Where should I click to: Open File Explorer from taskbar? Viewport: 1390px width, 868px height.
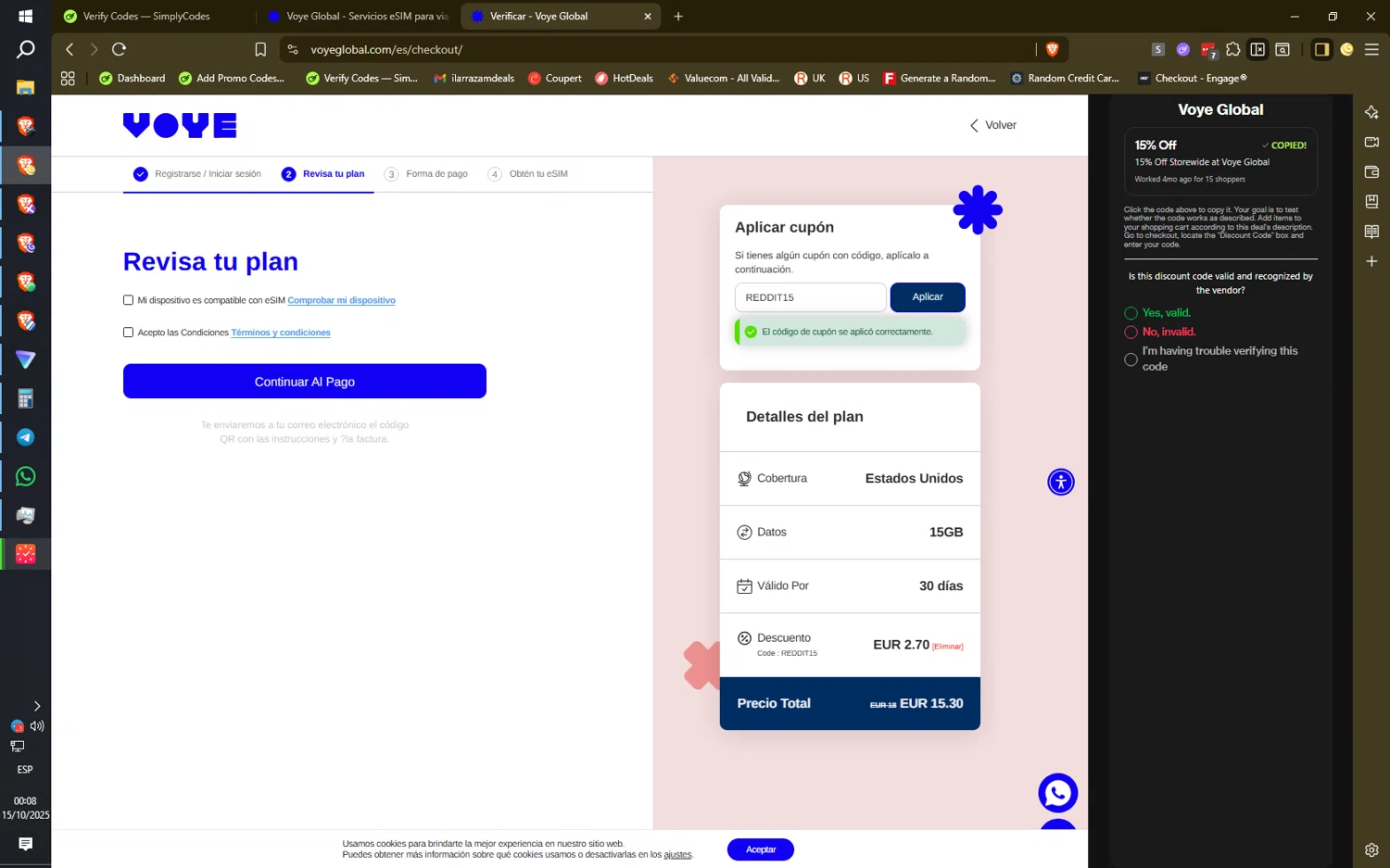tap(25, 87)
